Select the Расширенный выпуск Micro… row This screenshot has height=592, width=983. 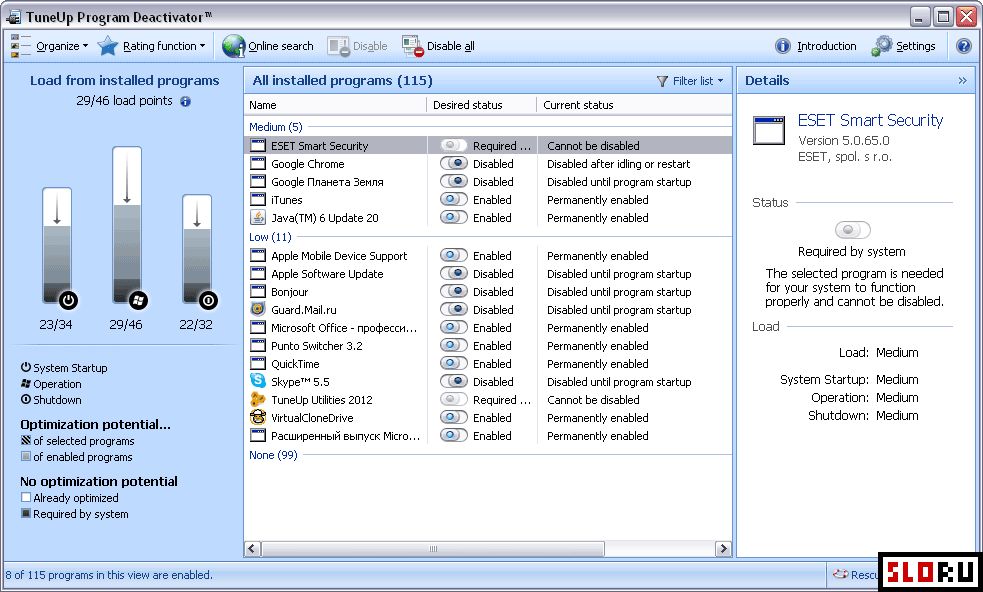click(x=488, y=435)
